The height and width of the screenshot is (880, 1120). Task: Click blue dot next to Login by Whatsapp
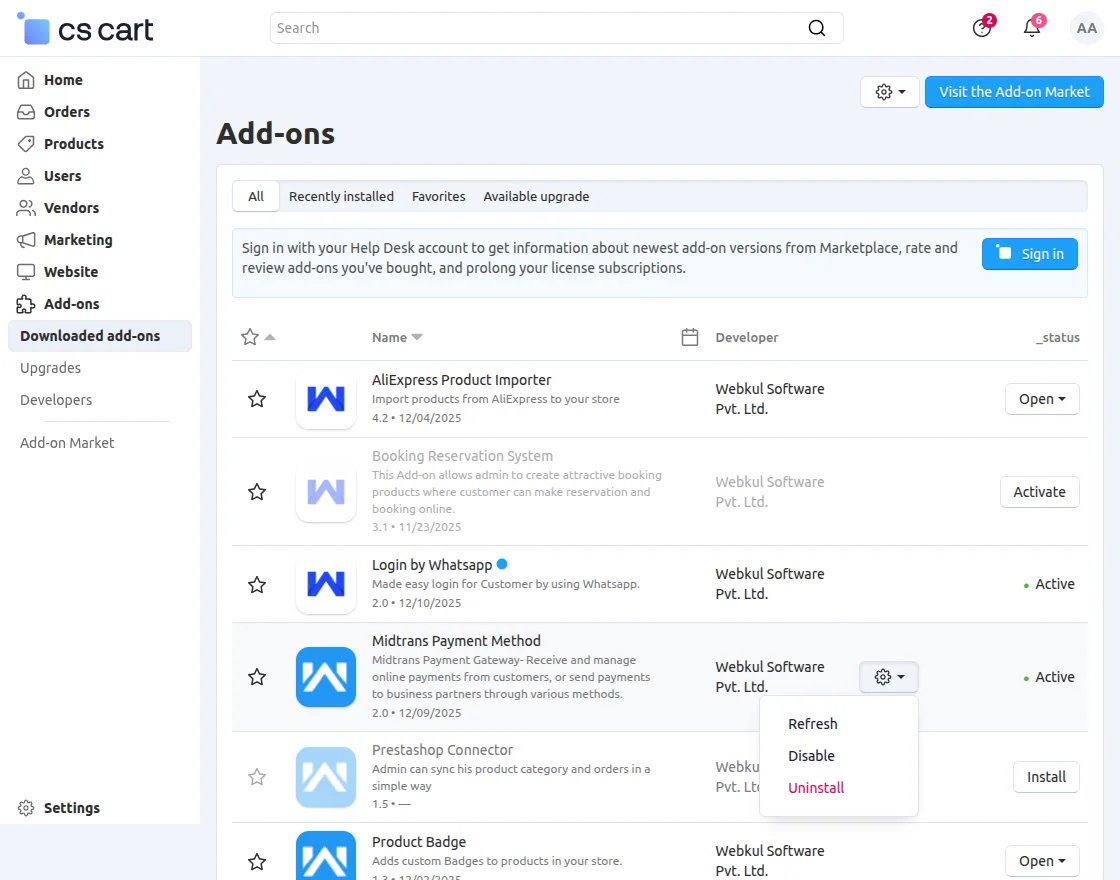pos(502,564)
